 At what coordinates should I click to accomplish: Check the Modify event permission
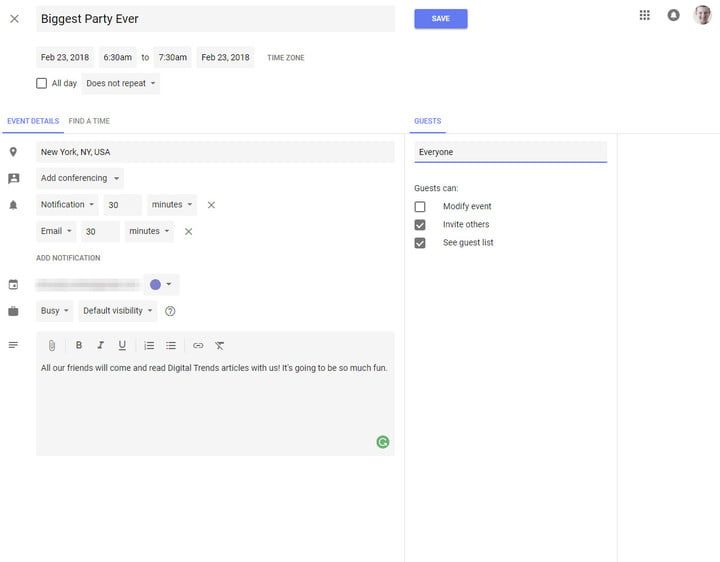(x=420, y=207)
